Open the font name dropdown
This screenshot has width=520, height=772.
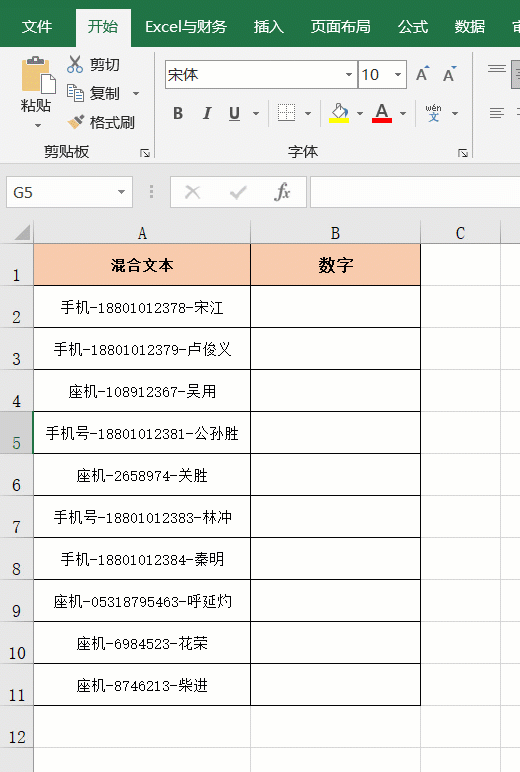(x=349, y=74)
